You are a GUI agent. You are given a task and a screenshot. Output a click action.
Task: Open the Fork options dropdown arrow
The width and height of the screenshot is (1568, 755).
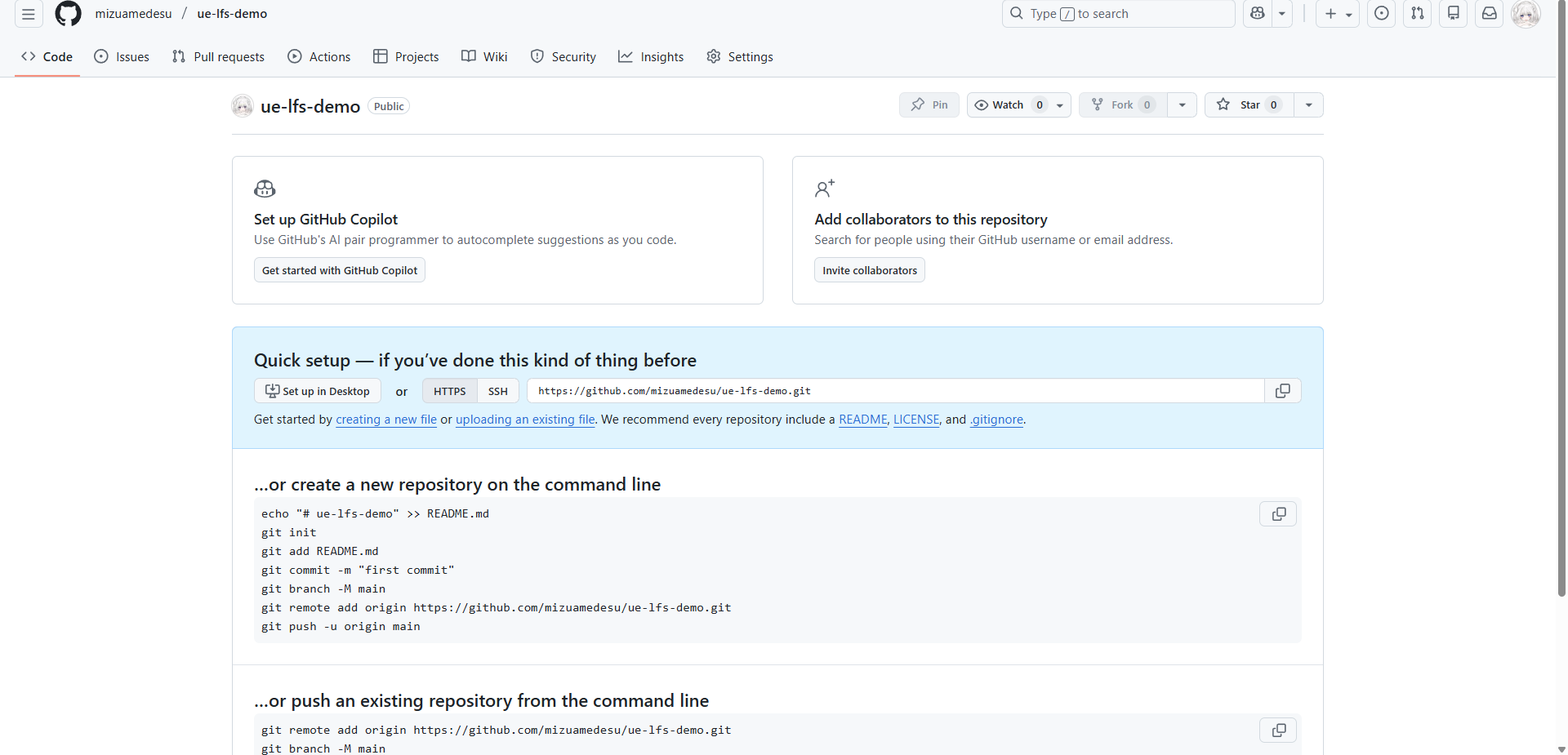point(1182,105)
